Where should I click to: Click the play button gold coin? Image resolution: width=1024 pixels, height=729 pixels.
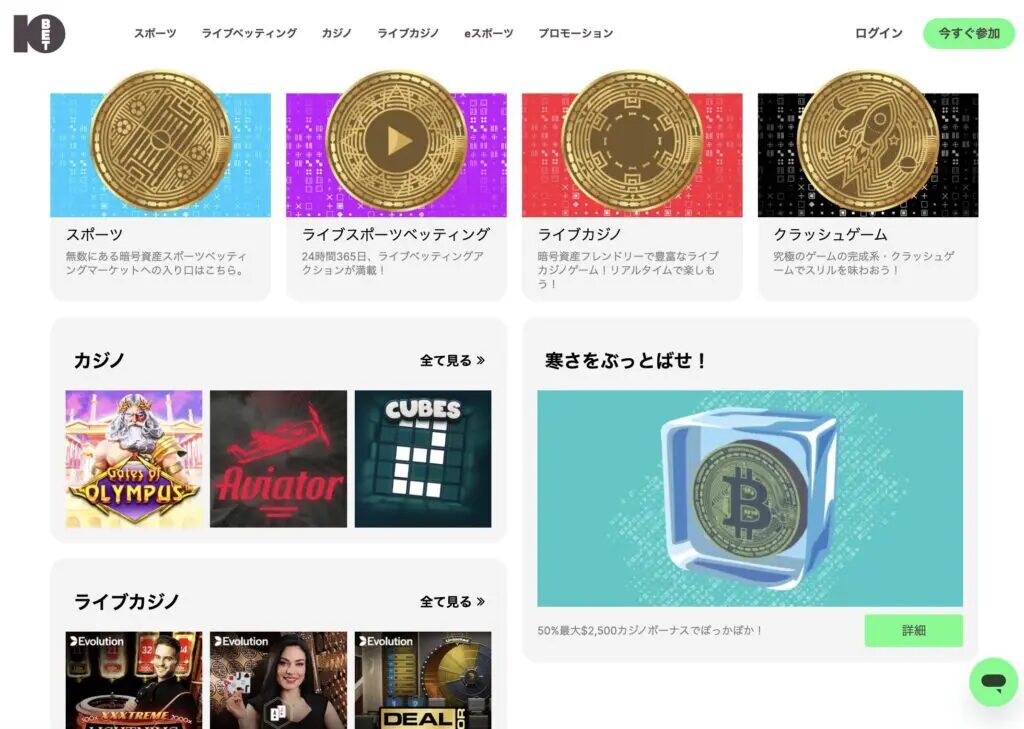coord(396,140)
